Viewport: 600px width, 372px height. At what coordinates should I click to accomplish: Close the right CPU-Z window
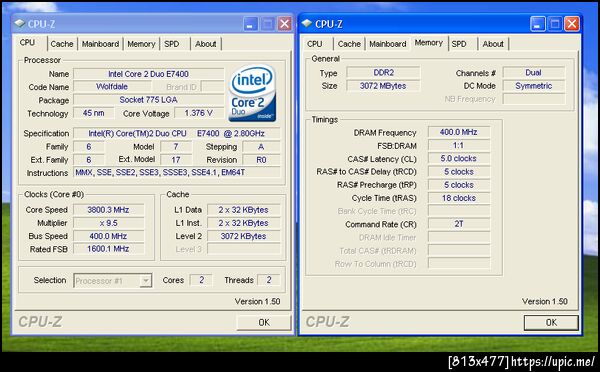(x=572, y=24)
